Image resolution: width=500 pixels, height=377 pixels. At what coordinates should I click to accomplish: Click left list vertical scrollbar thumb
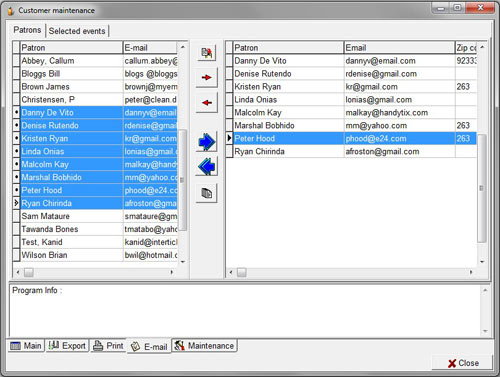[182, 180]
